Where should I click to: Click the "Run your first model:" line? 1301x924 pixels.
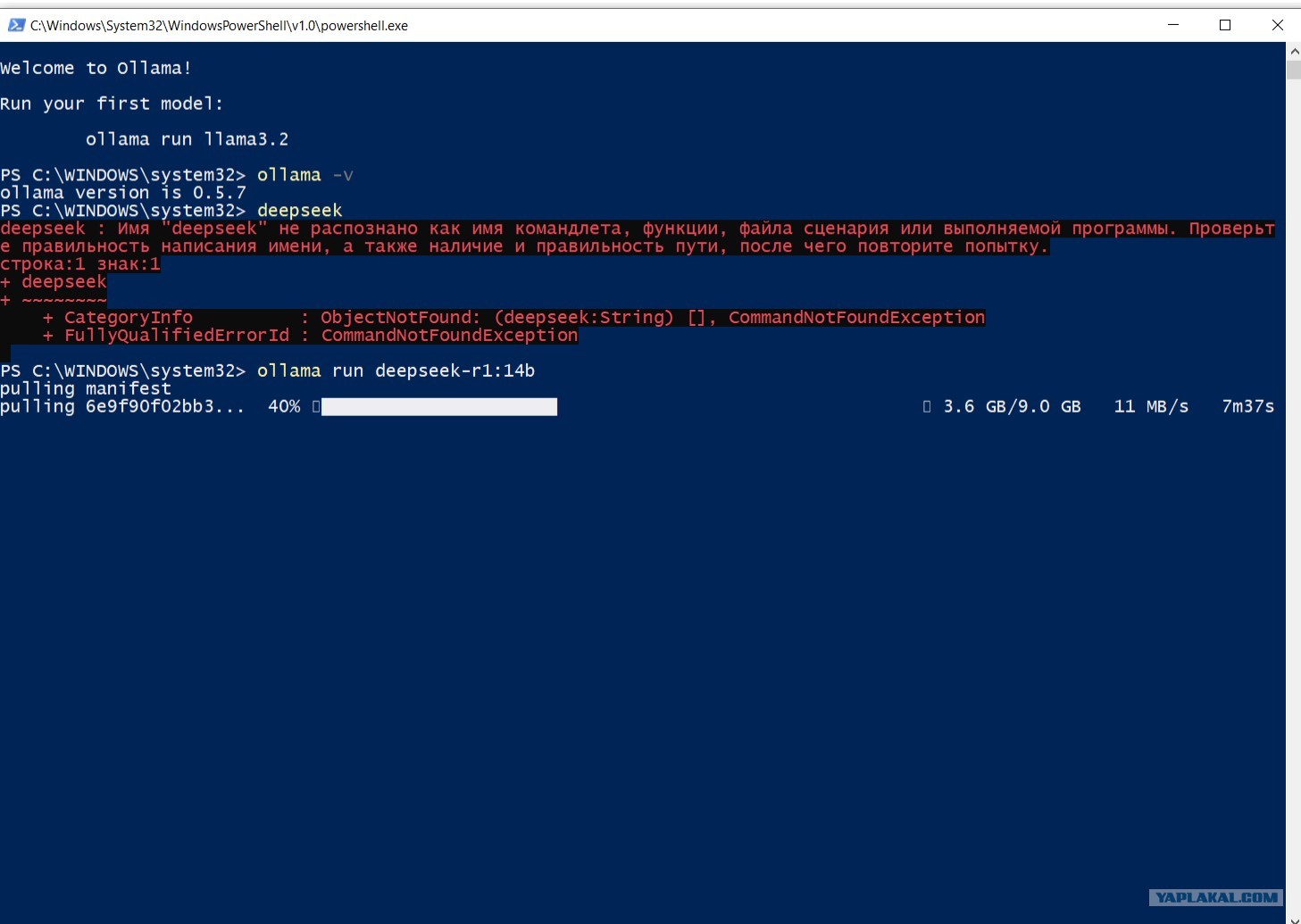pyautogui.click(x=112, y=104)
